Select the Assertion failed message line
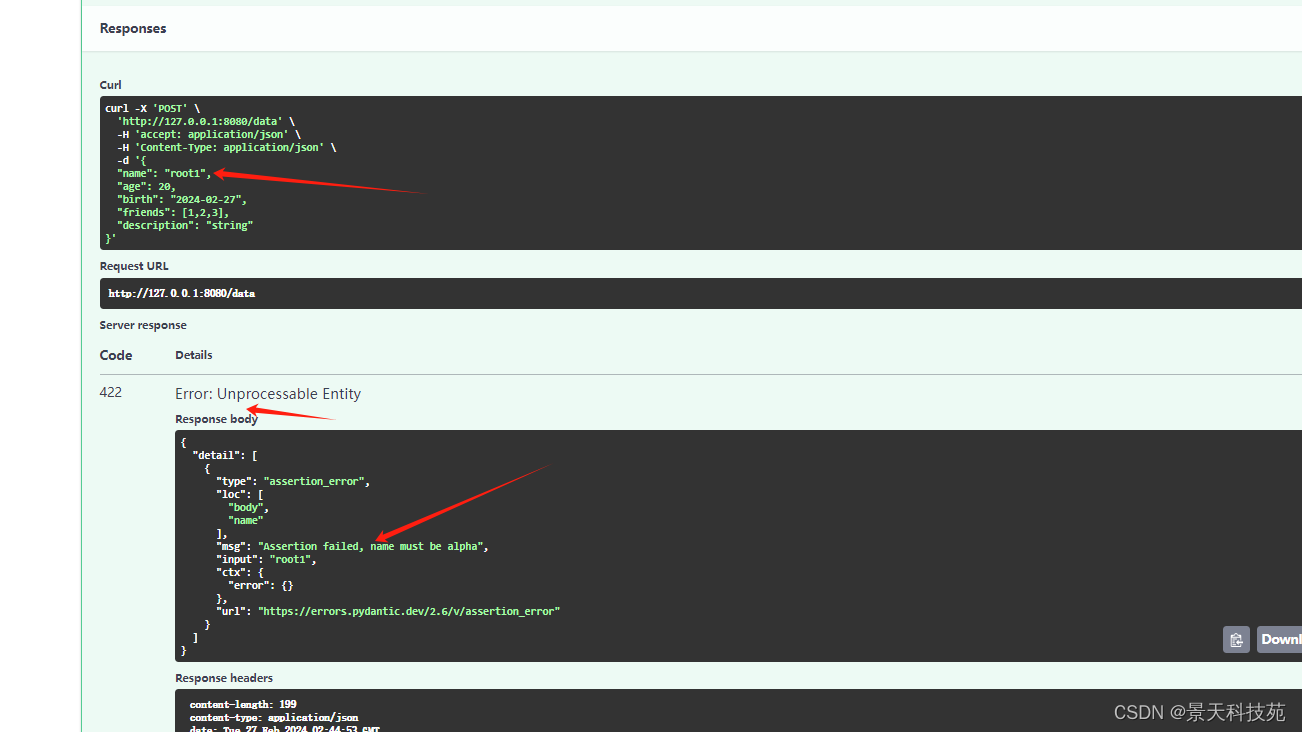The height and width of the screenshot is (732, 1302). [352, 546]
